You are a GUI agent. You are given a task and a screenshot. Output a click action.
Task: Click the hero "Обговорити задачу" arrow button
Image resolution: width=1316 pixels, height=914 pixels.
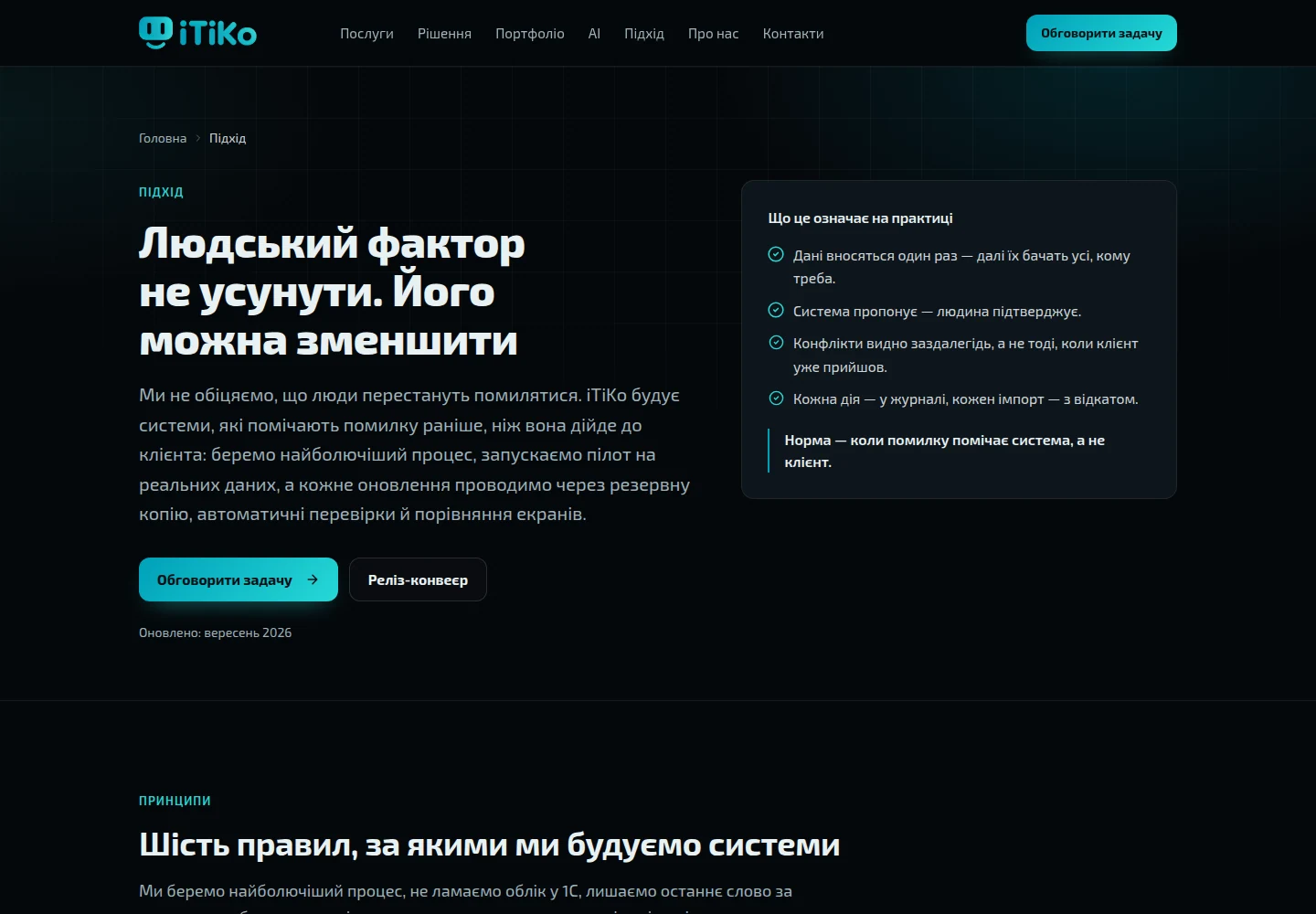[x=239, y=579]
